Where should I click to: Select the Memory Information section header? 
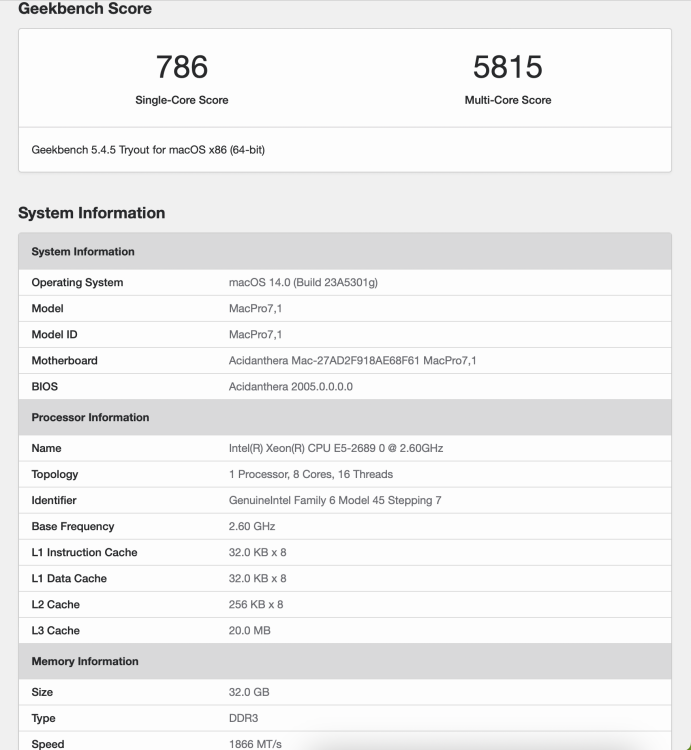pyautogui.click(x=345, y=661)
